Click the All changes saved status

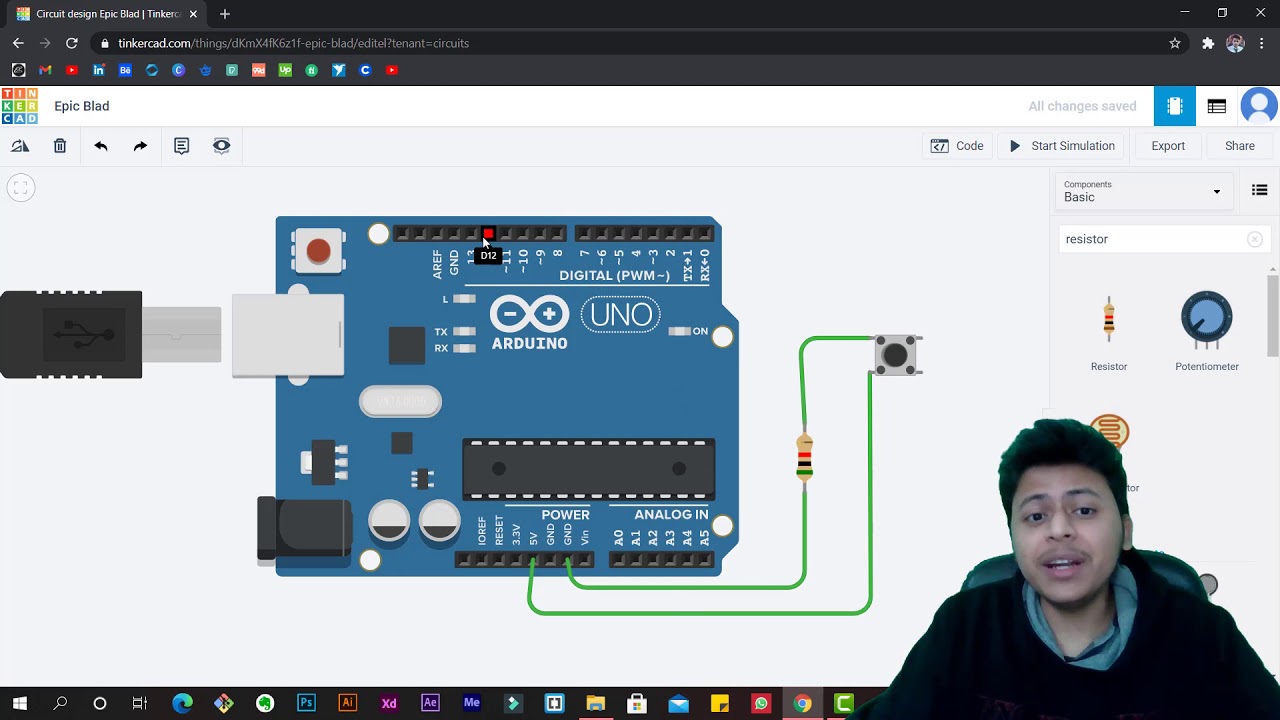(x=1082, y=106)
